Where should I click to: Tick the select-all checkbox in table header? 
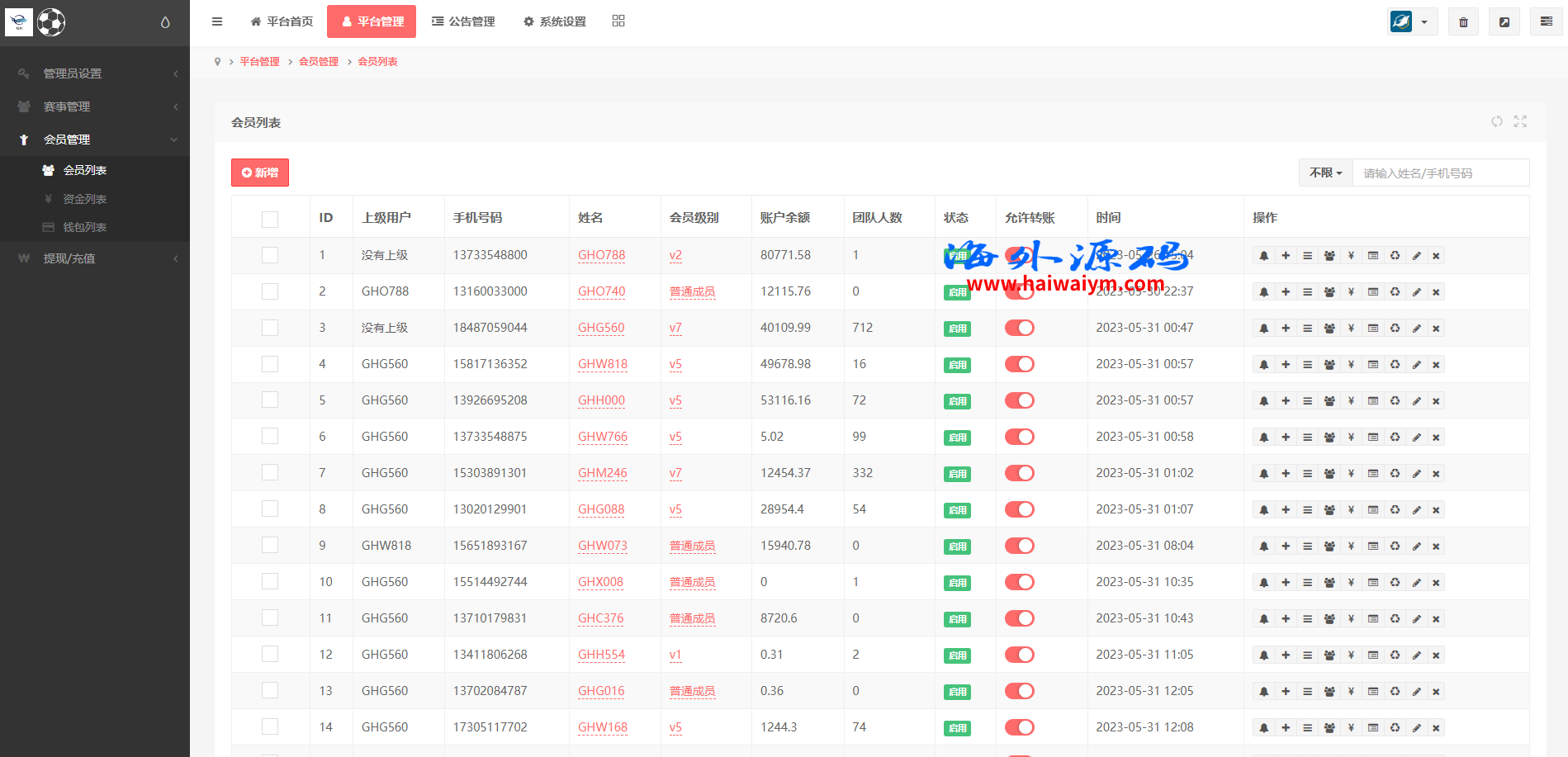(x=270, y=219)
